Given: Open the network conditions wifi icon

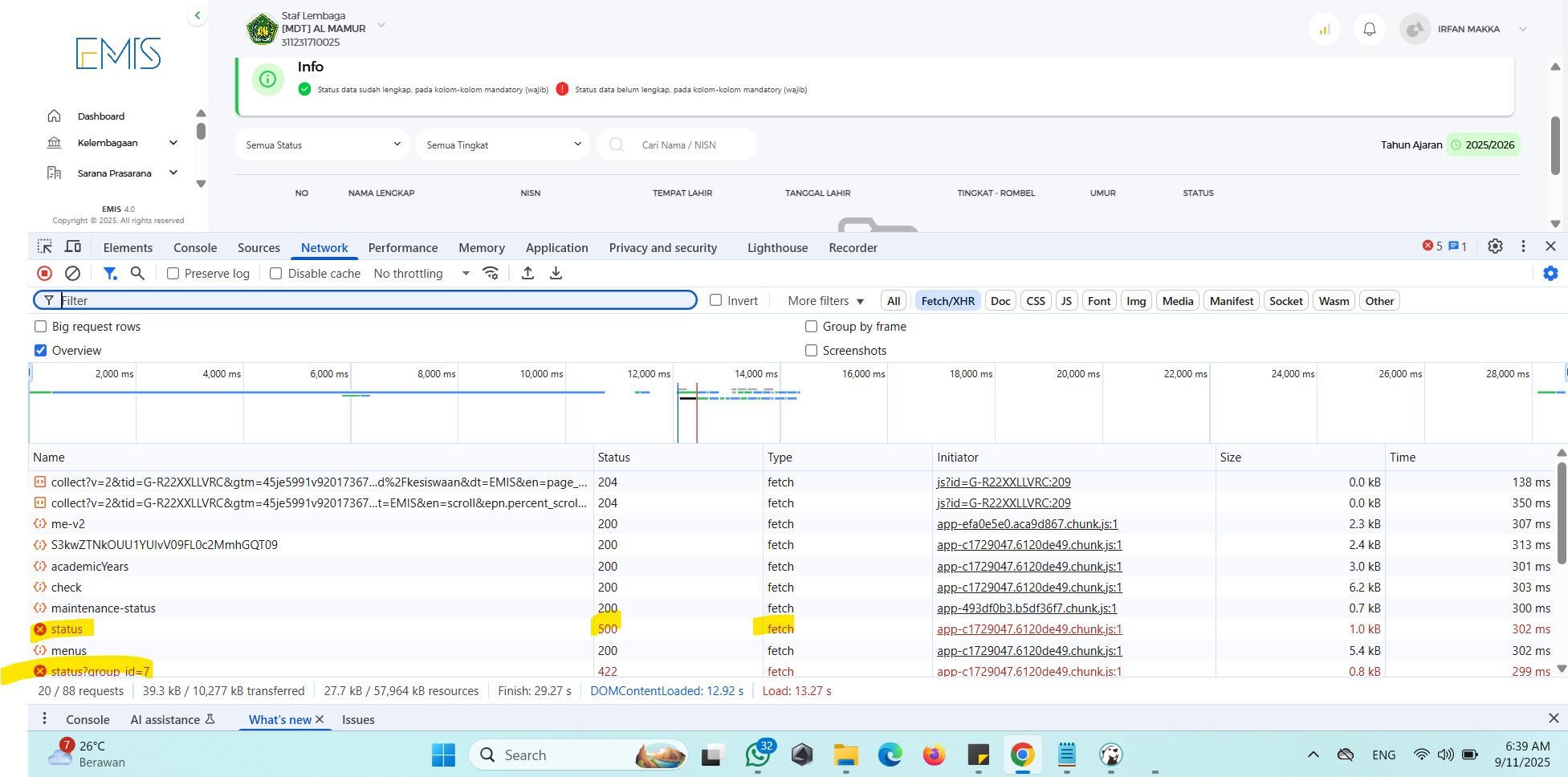Looking at the screenshot, I should [x=491, y=274].
